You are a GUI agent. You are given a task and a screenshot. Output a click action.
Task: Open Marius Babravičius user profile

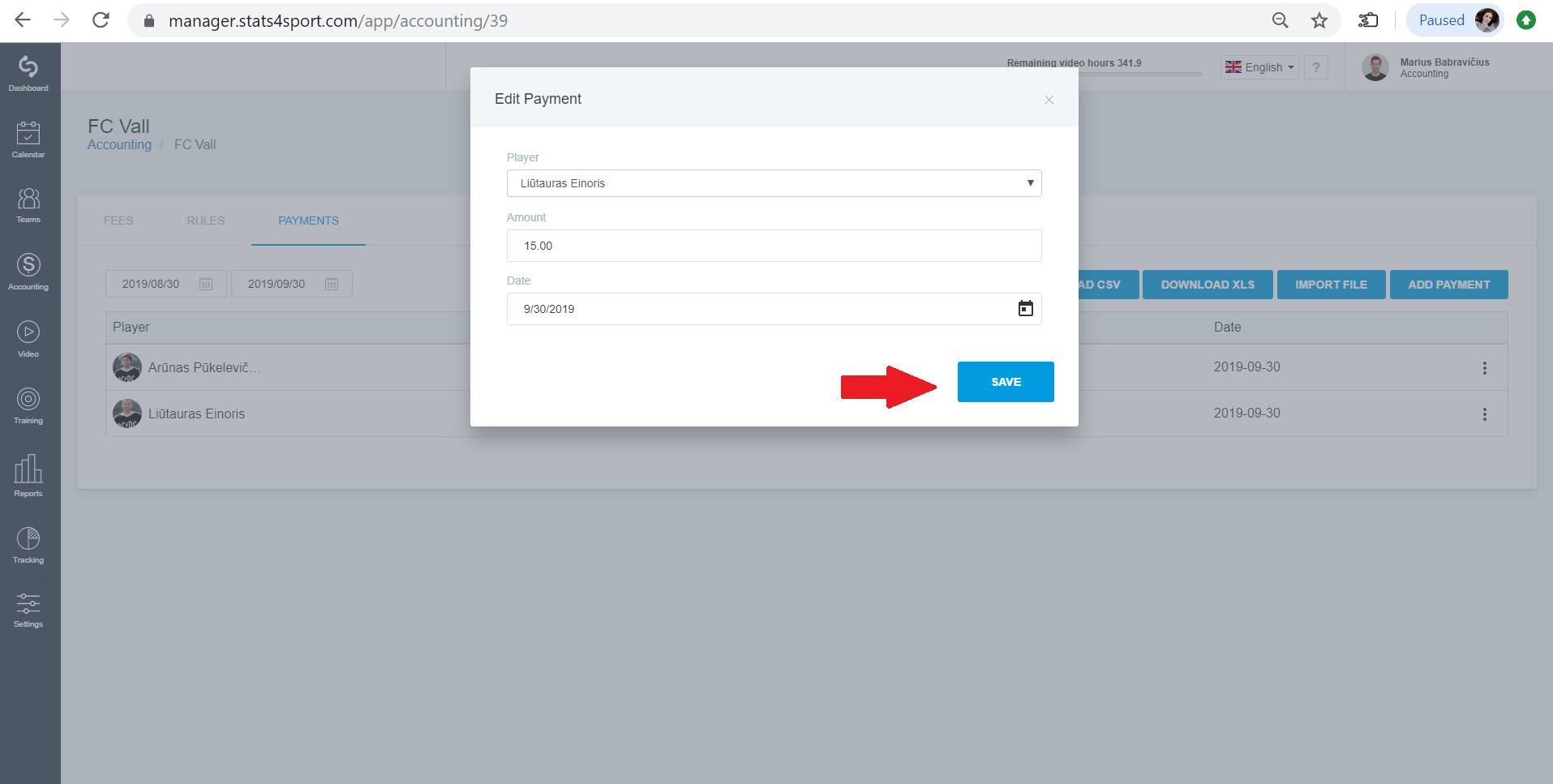[1426, 67]
